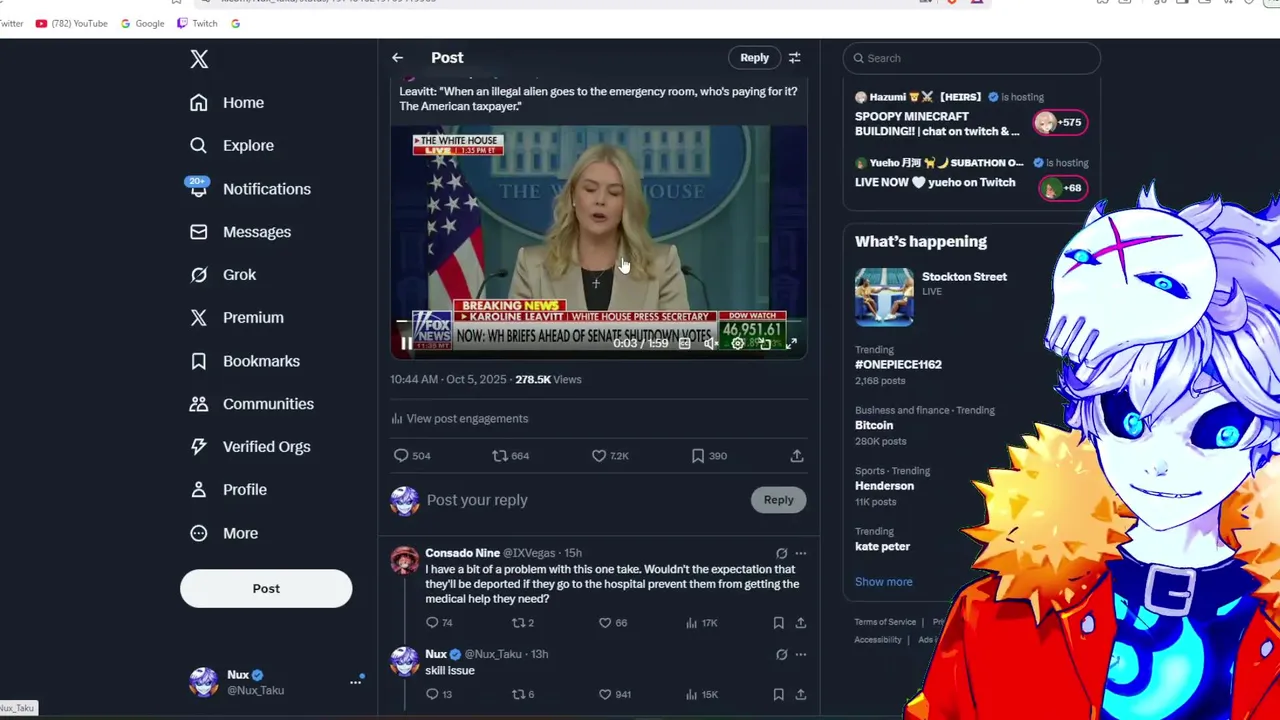Reply to Consado Nine's comment showing 74
Screen dimensions: 1280x720
coord(438,623)
